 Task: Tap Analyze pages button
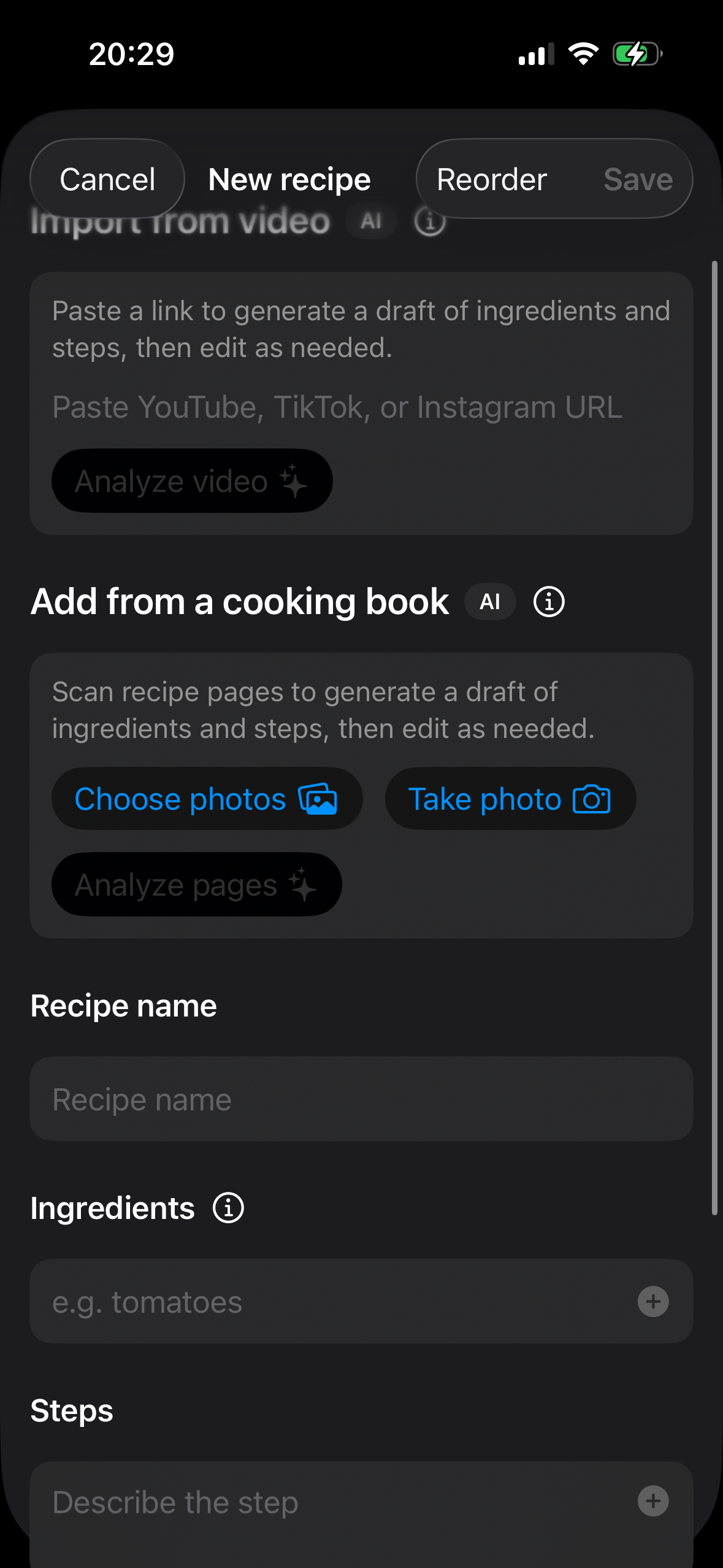coord(196,885)
